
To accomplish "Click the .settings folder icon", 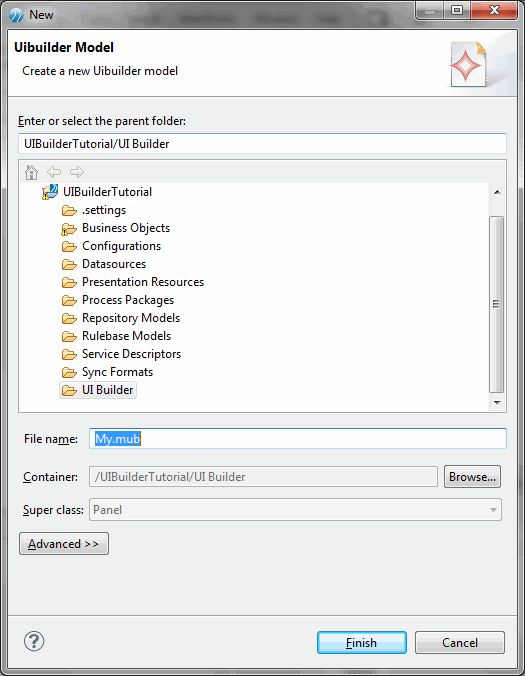I will [x=69, y=210].
